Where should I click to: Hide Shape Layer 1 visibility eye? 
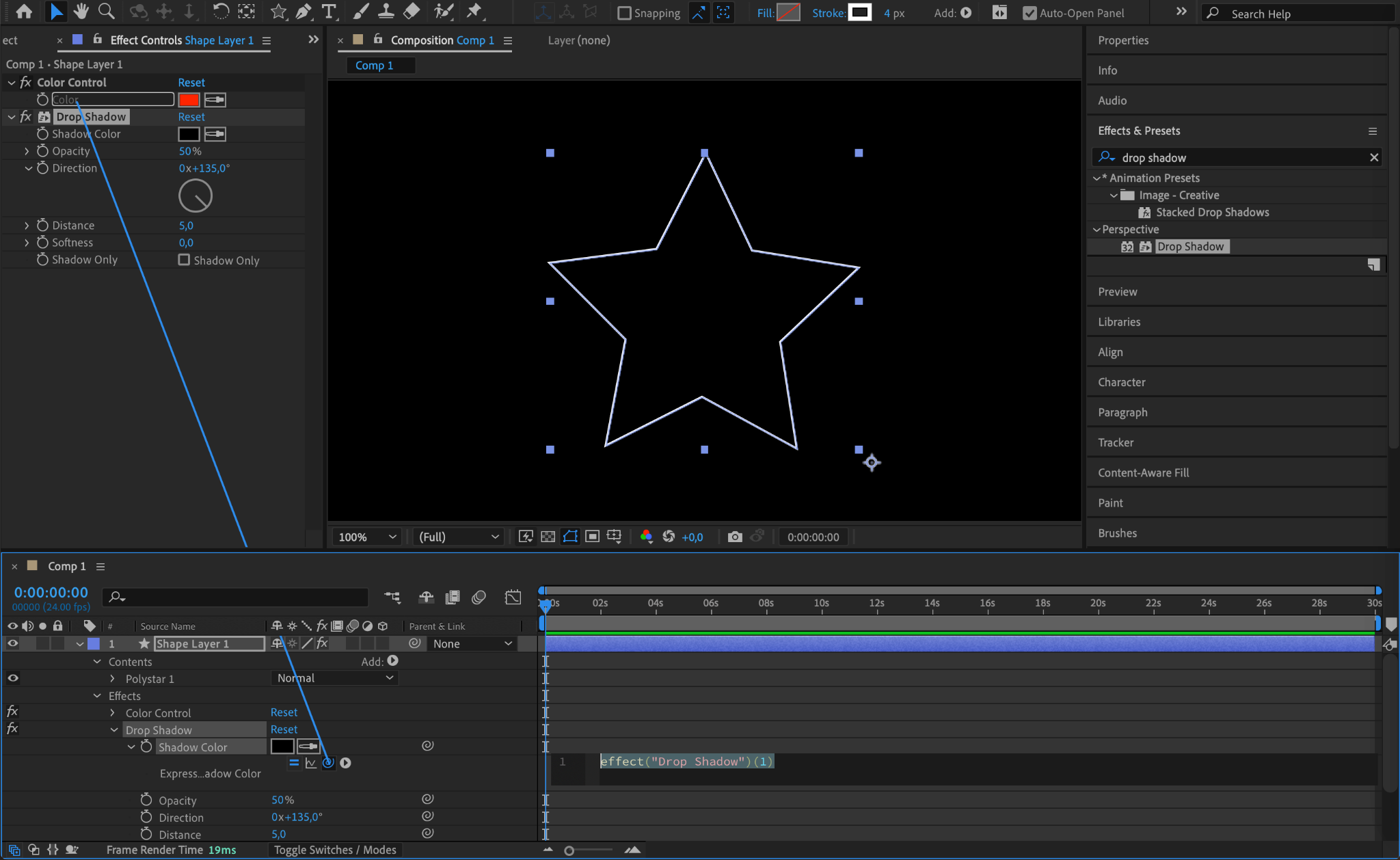(x=12, y=643)
